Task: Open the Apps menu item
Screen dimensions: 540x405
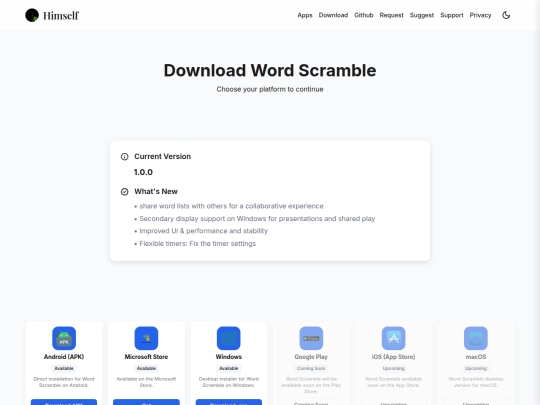Action: [305, 15]
